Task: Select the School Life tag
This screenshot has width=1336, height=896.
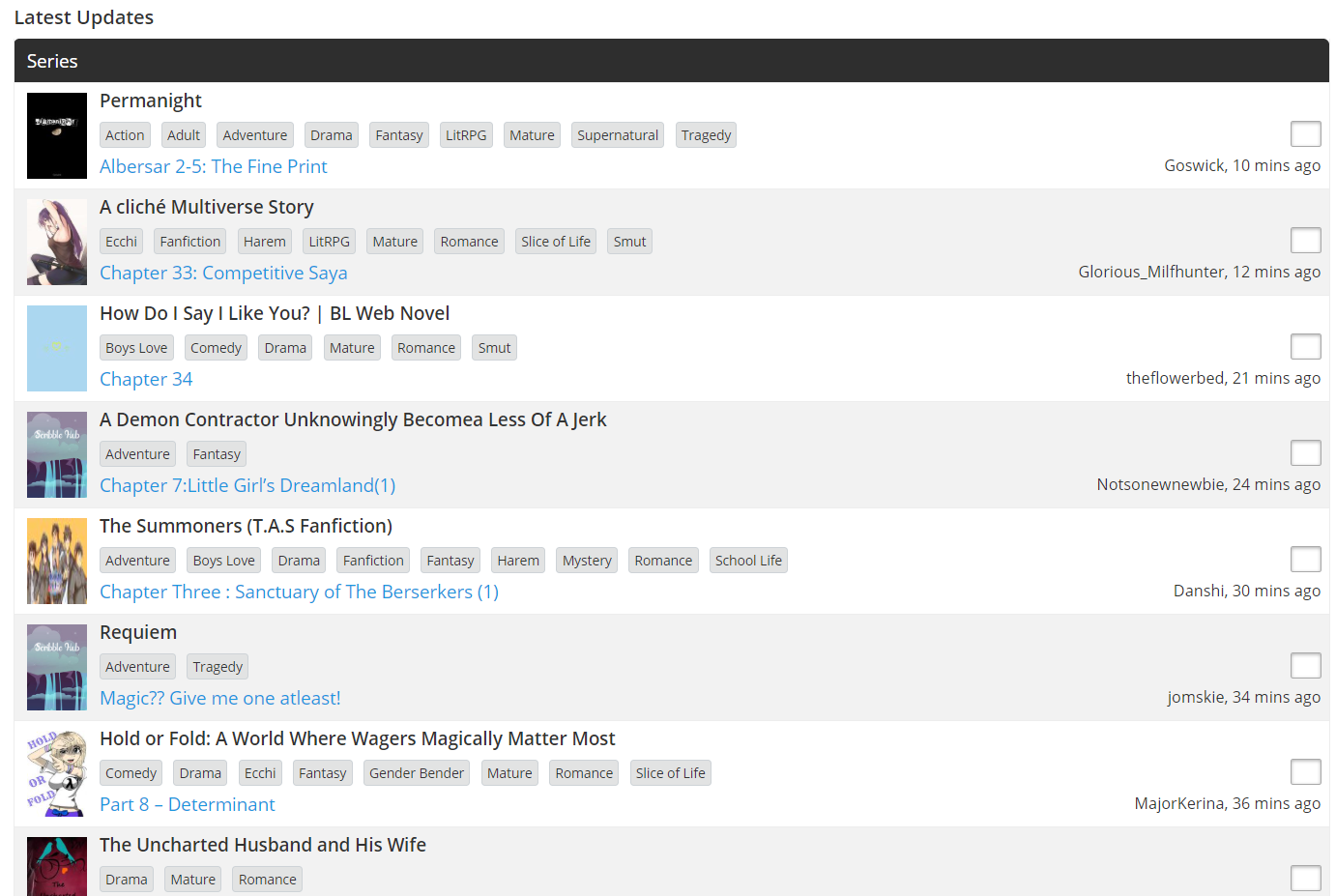Action: 747,561
